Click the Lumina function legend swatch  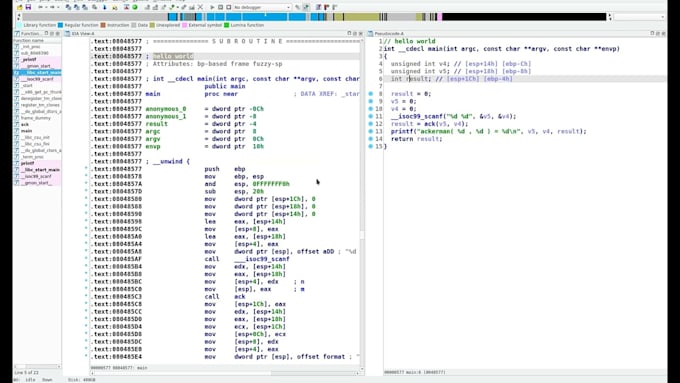[x=226, y=25]
